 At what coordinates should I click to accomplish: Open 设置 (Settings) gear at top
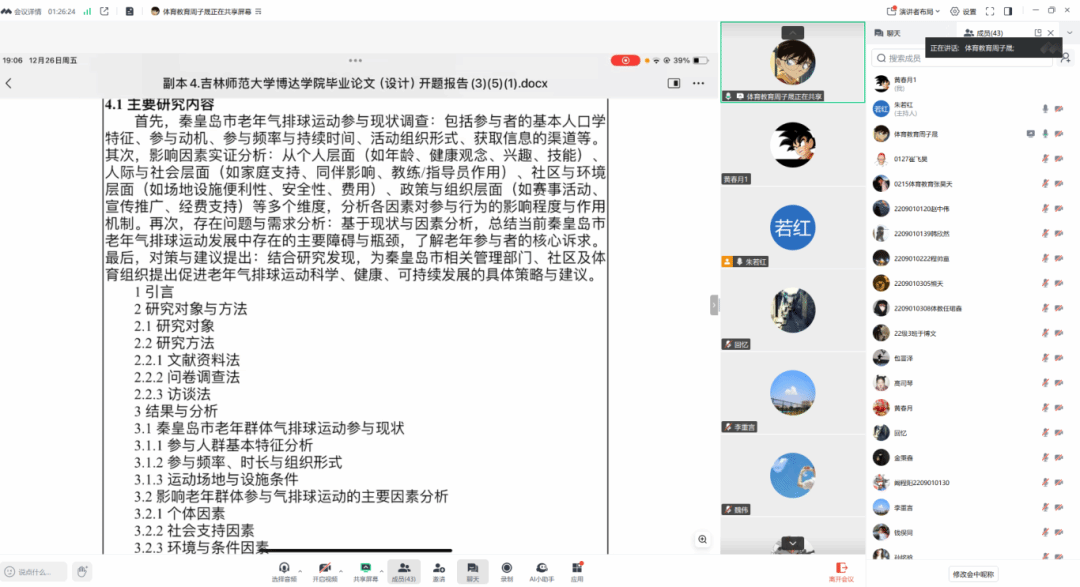pyautogui.click(x=963, y=11)
